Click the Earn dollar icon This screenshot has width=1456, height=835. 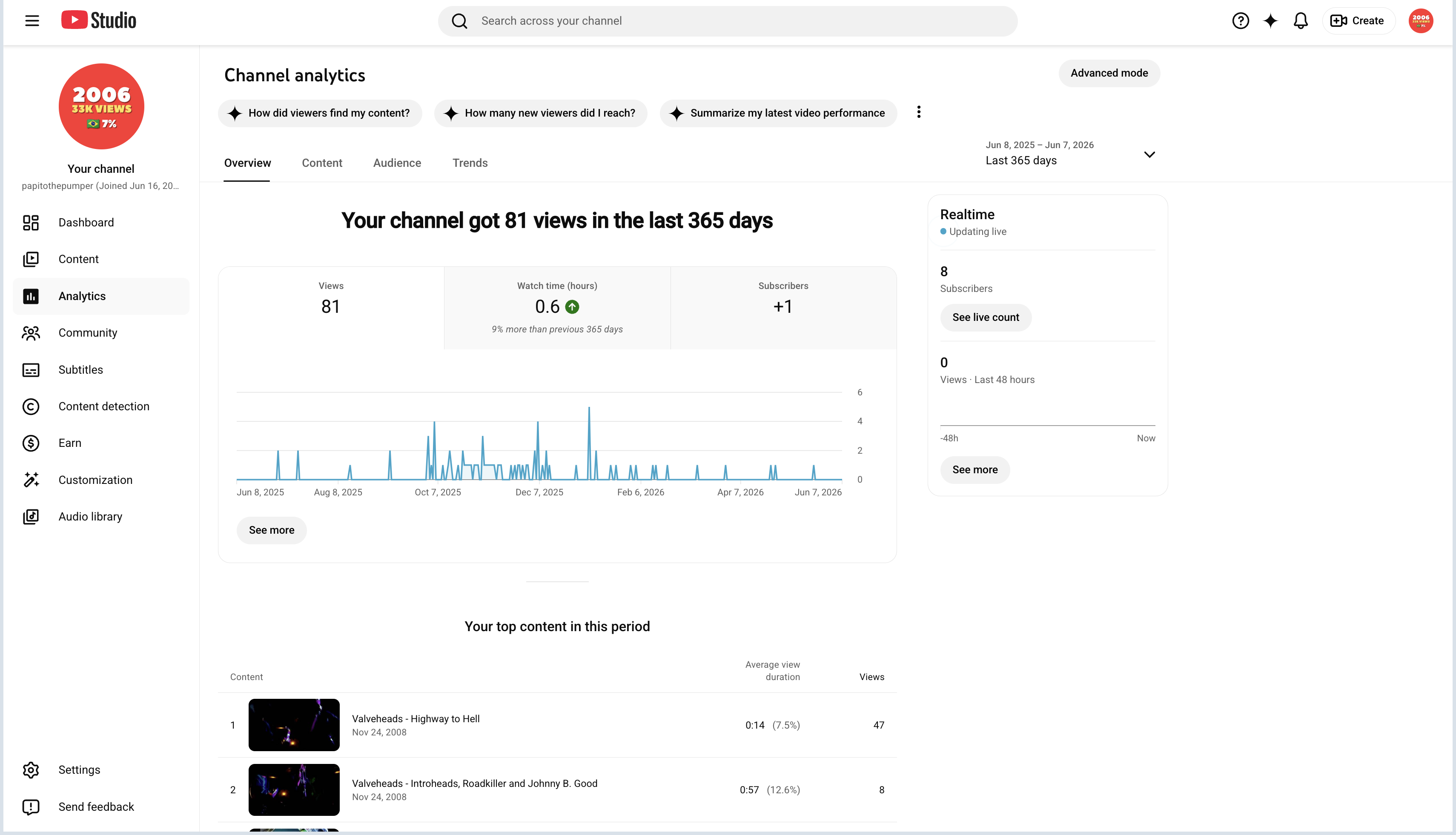[31, 443]
